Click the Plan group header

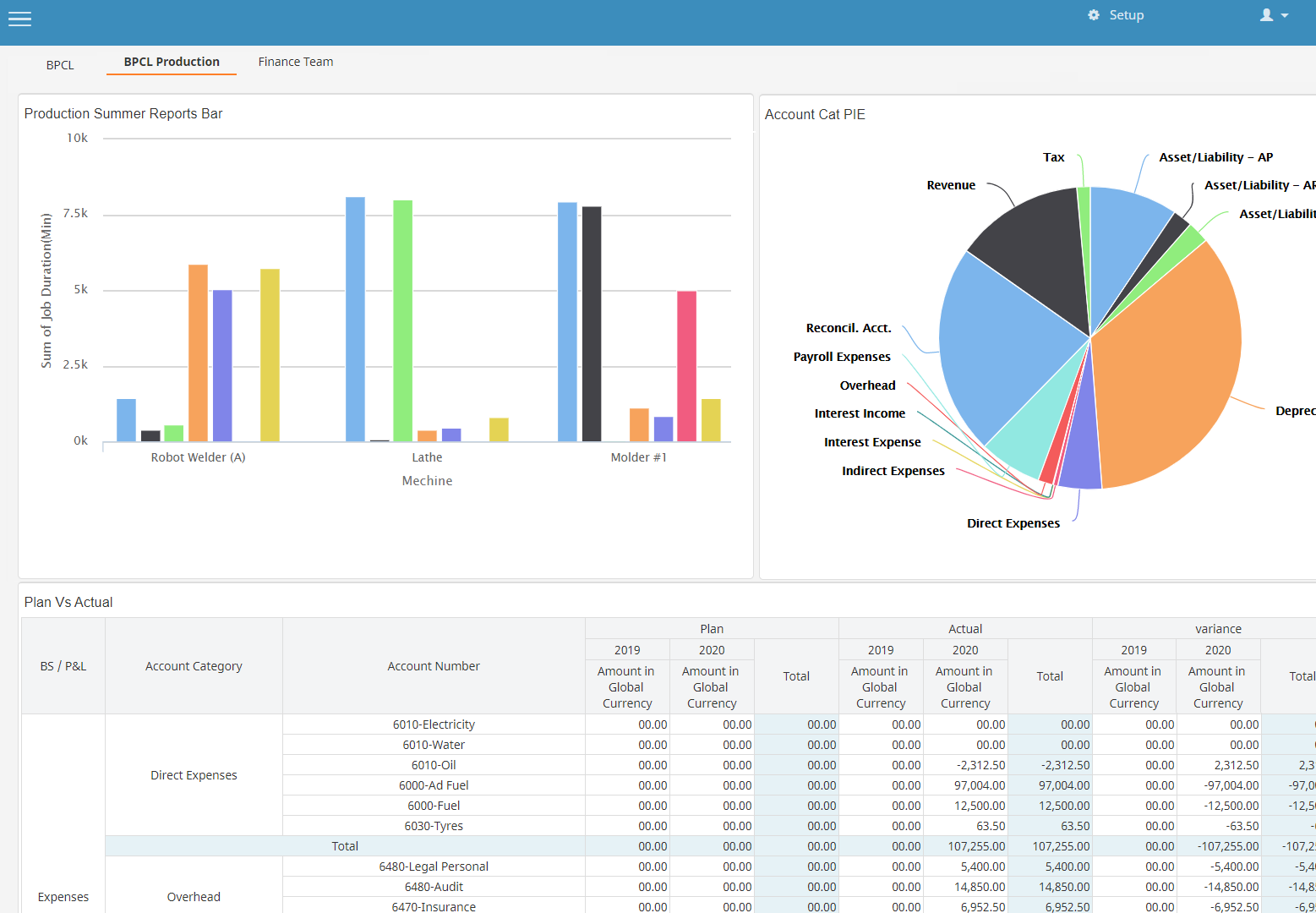pyautogui.click(x=712, y=629)
